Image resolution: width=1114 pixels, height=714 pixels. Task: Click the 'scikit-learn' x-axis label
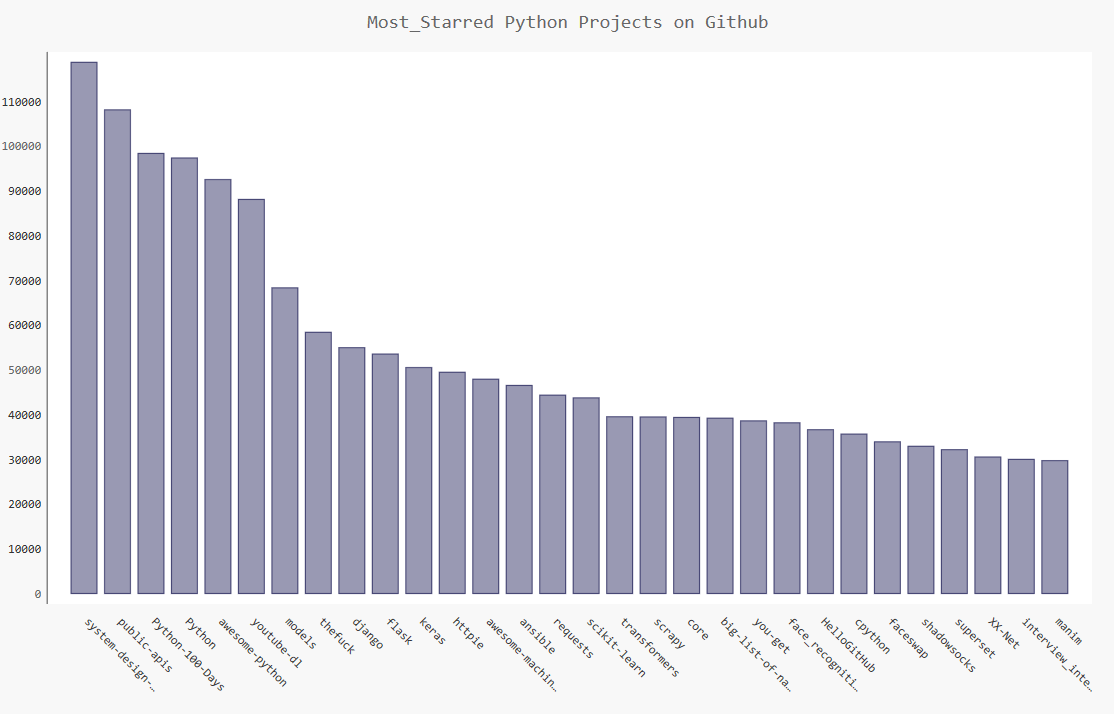[x=616, y=648]
